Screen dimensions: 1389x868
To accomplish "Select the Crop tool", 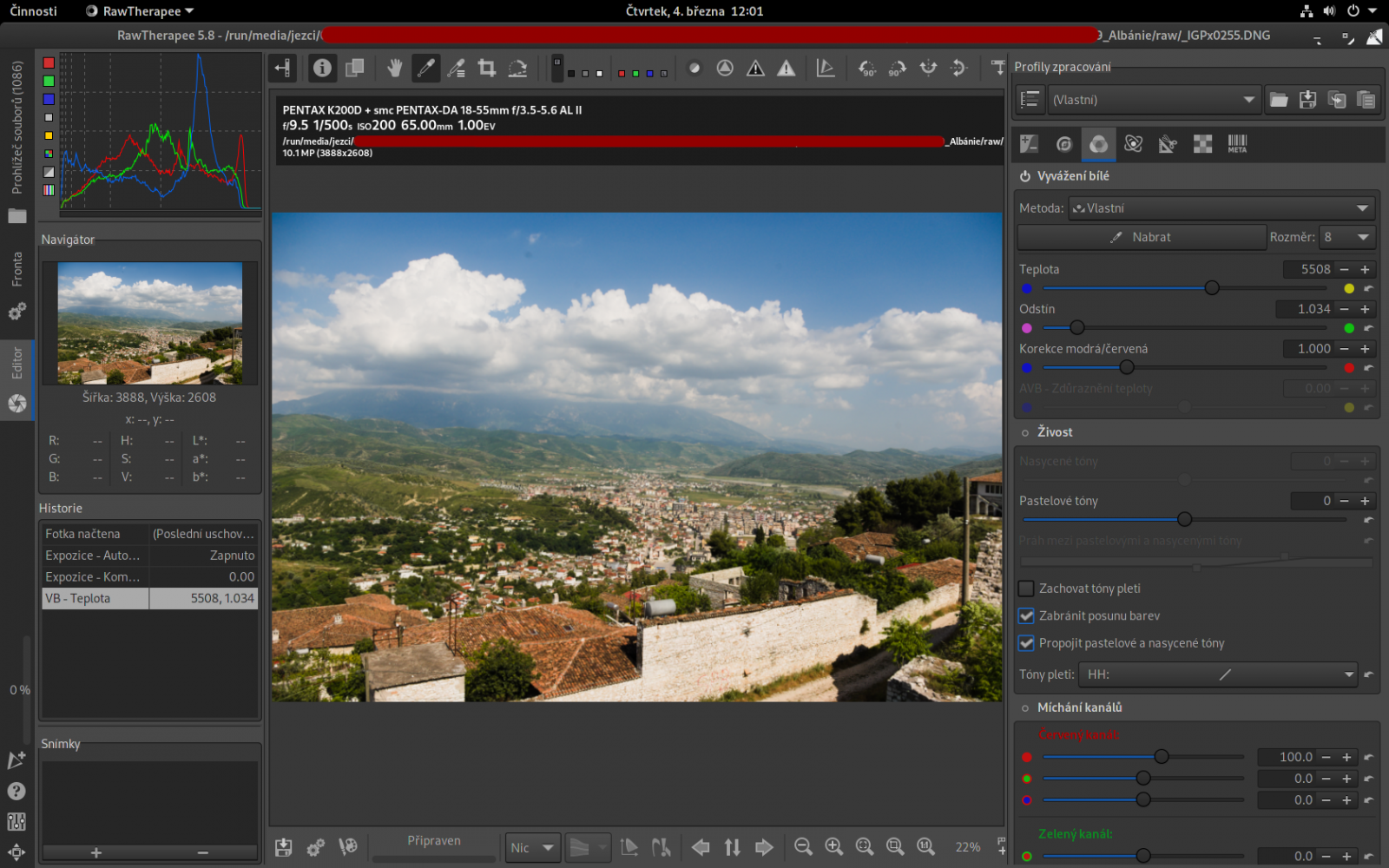I will point(487,68).
